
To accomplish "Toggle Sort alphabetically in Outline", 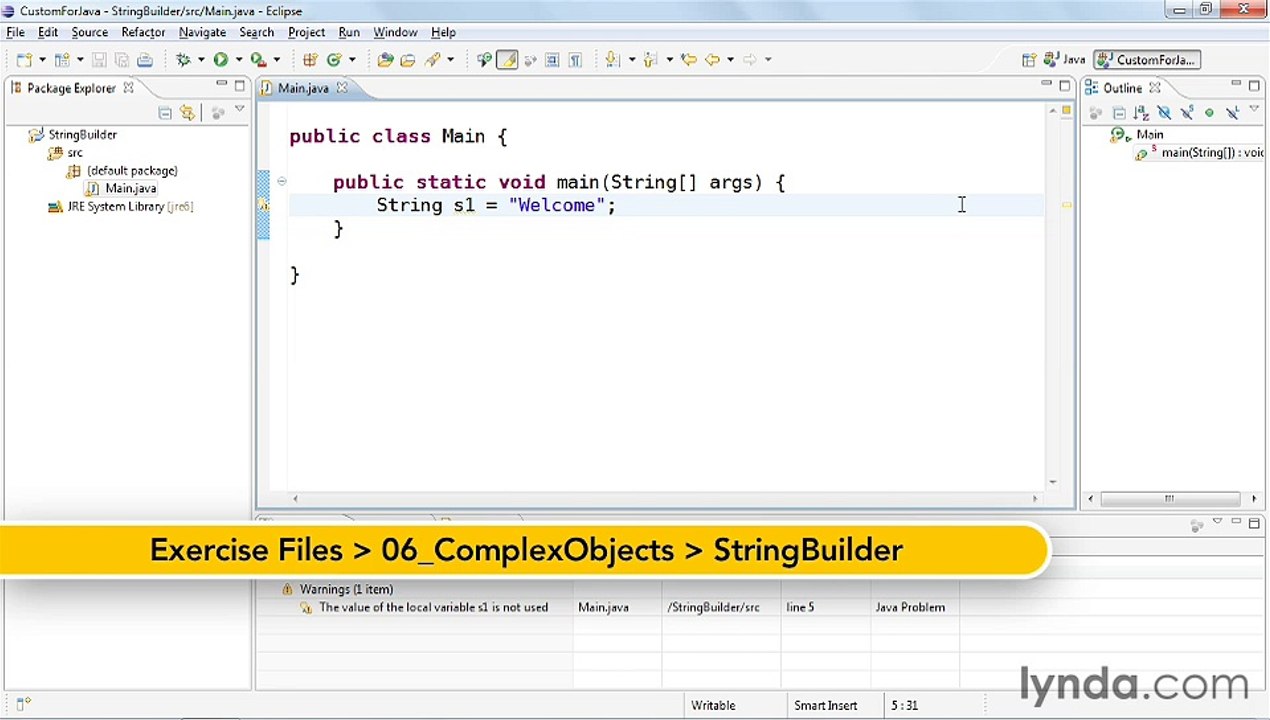I will tap(1141, 113).
